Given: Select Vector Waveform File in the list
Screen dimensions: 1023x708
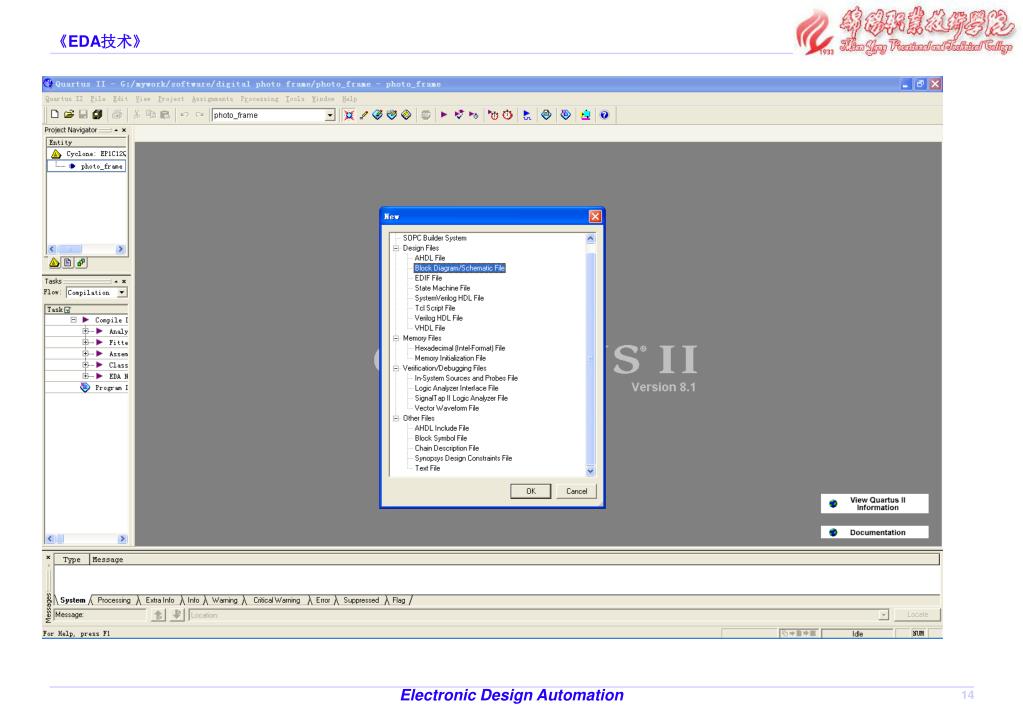Looking at the screenshot, I should (447, 408).
